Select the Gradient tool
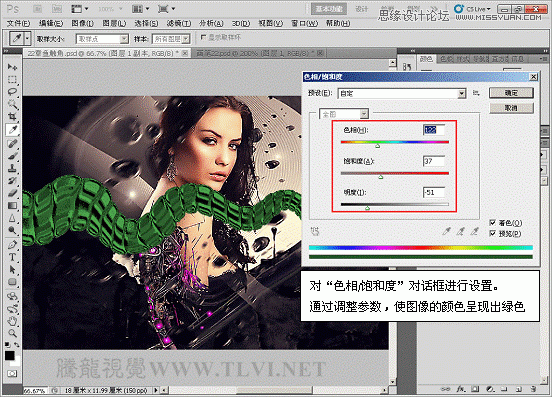The width and height of the screenshot is (552, 397). [x=12, y=205]
